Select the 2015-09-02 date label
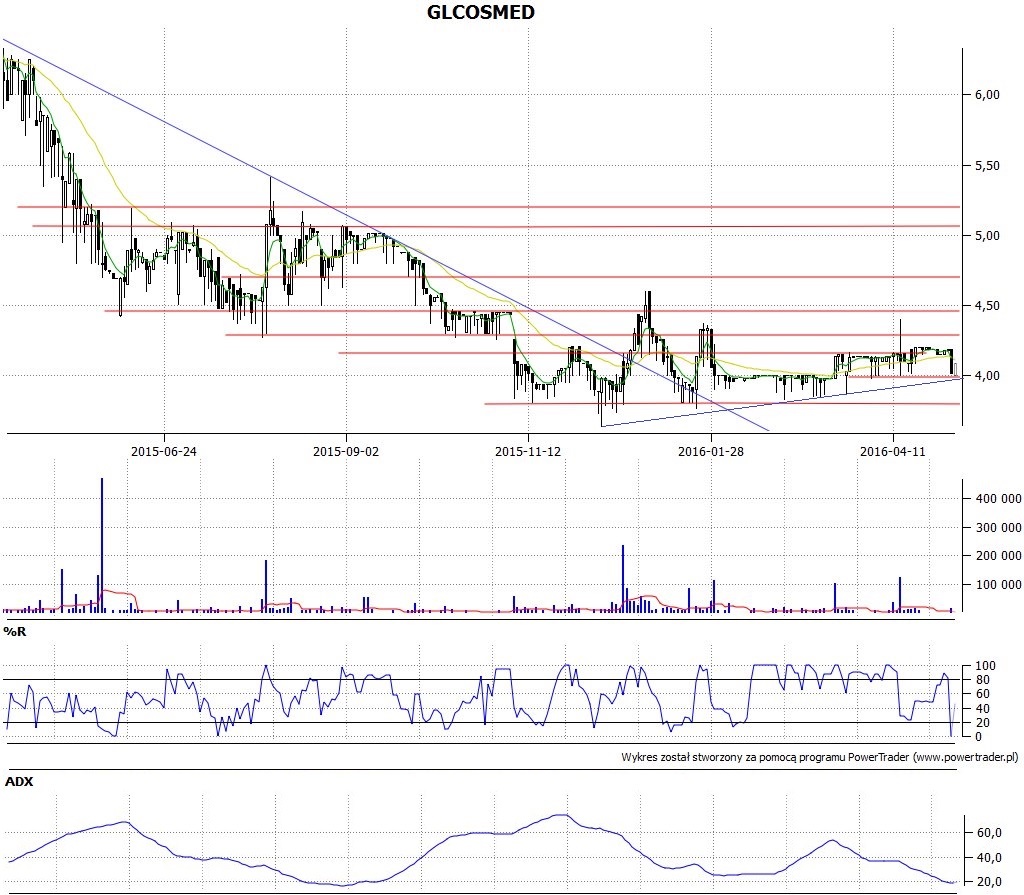Image resolution: width=1024 pixels, height=895 pixels. pyautogui.click(x=346, y=451)
